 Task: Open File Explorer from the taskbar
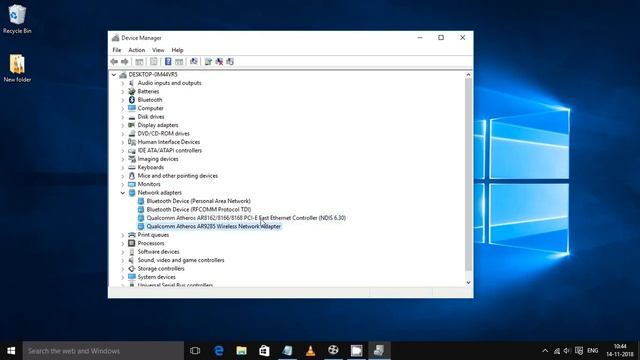[x=242, y=351]
